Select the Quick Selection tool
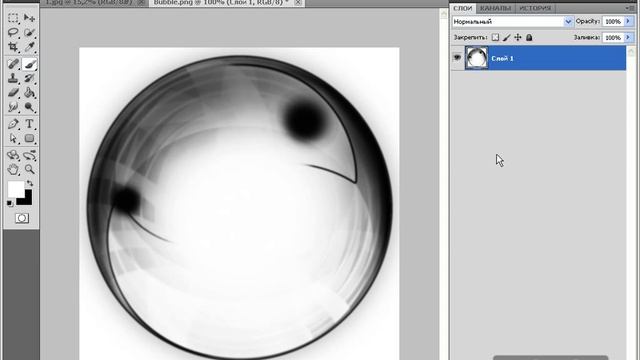Screen dimensions: 640x360 29,32
